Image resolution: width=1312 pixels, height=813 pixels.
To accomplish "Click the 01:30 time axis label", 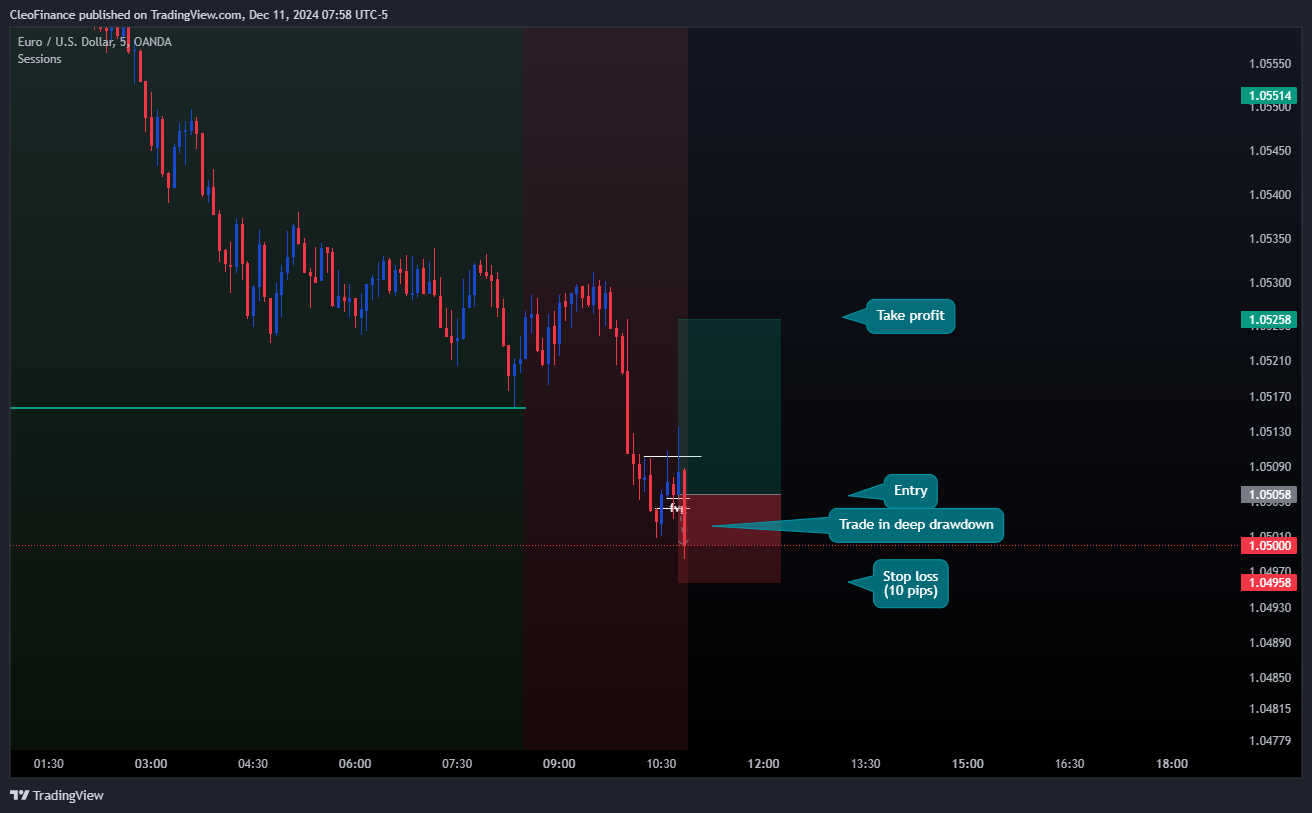I will (49, 764).
